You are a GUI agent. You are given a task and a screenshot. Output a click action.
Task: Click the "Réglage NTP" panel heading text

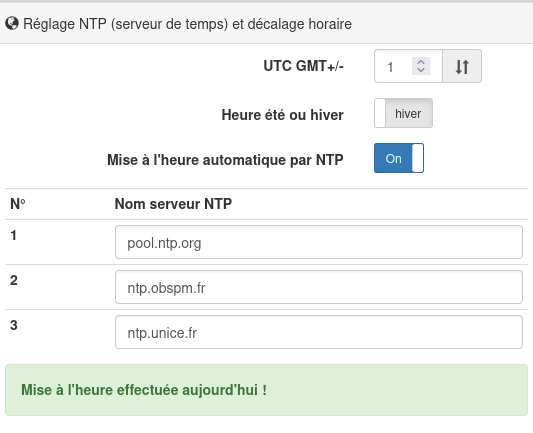click(x=187, y=24)
